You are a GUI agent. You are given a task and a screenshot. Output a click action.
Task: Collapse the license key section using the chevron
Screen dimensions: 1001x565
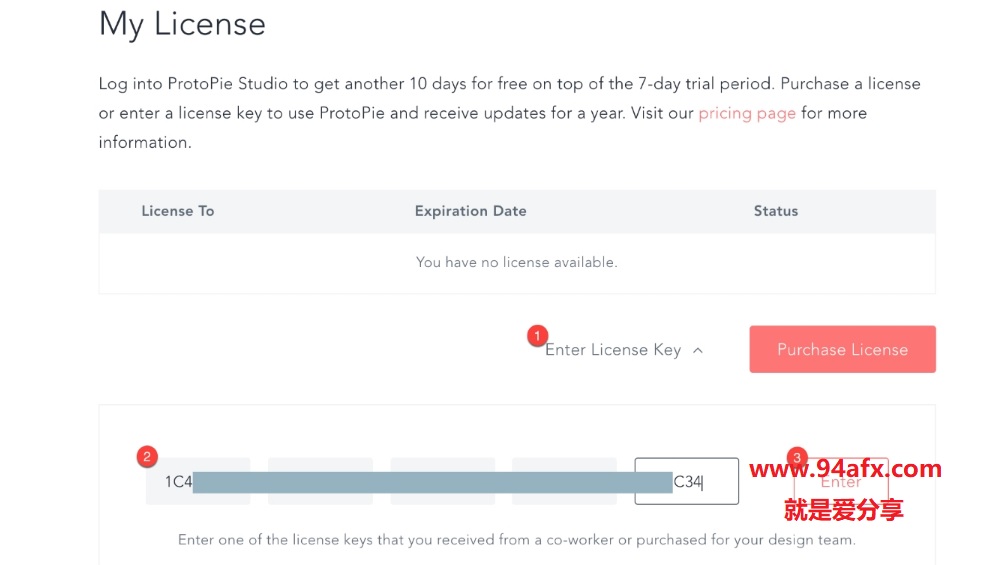click(x=698, y=350)
